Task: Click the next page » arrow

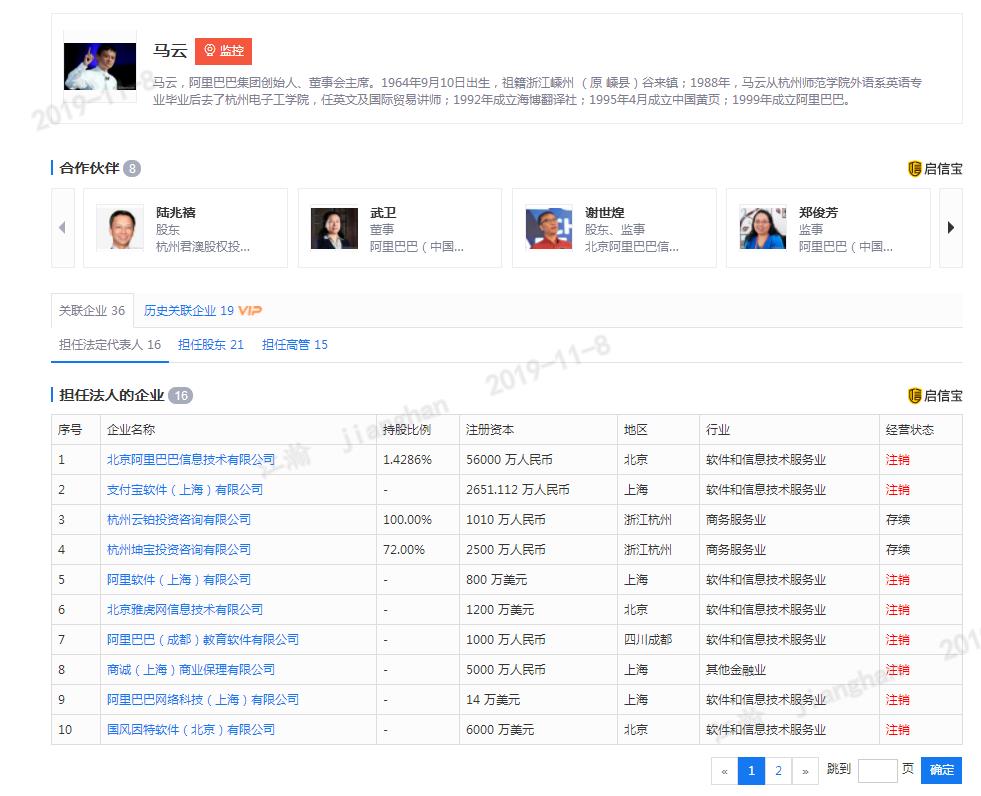Action: [x=805, y=771]
